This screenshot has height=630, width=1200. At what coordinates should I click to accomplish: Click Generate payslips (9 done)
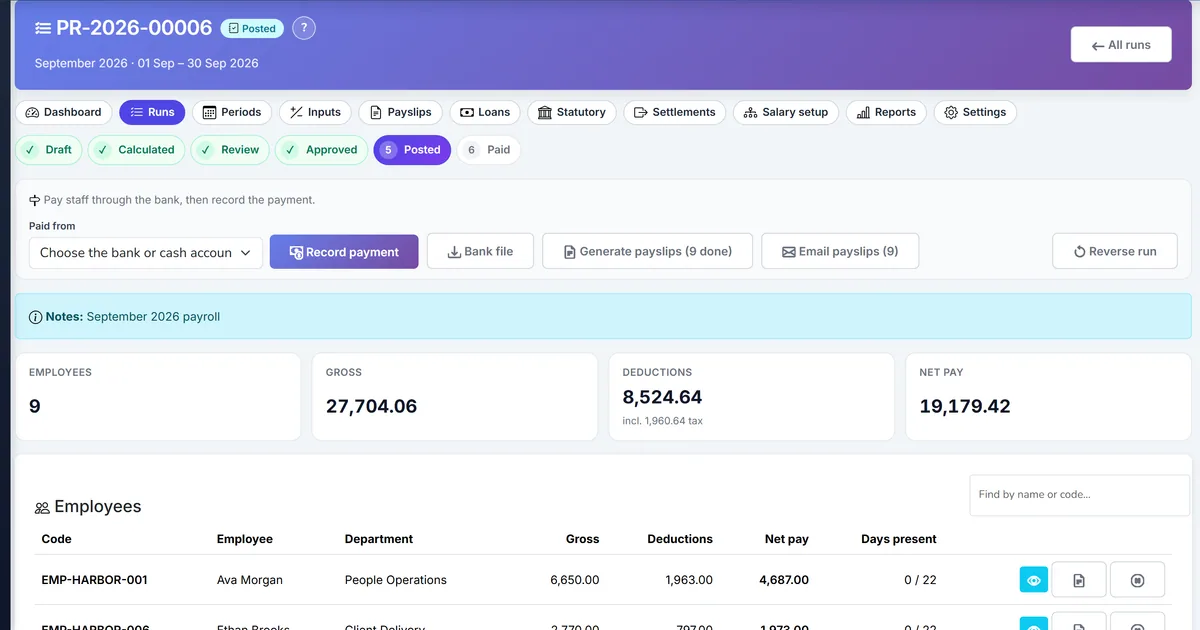pyautogui.click(x=647, y=251)
